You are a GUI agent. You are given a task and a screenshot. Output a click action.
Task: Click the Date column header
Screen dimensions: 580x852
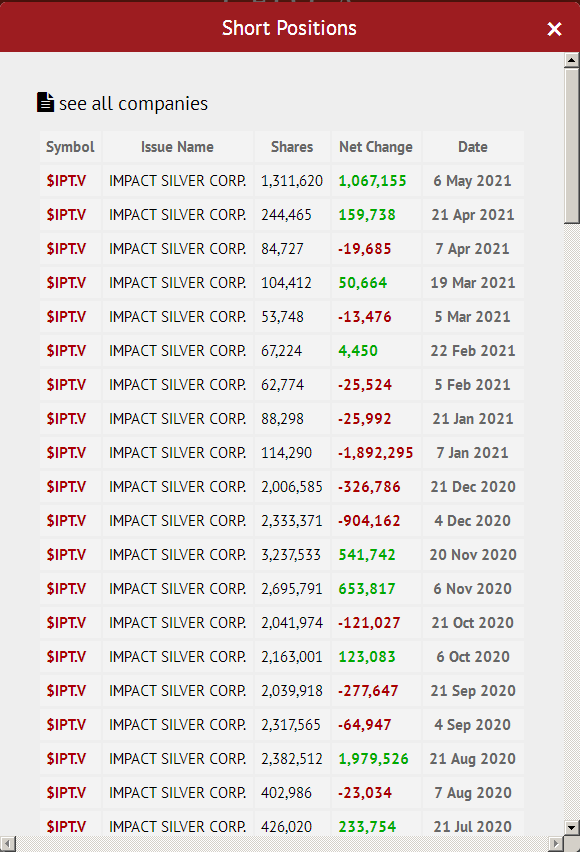tap(472, 147)
